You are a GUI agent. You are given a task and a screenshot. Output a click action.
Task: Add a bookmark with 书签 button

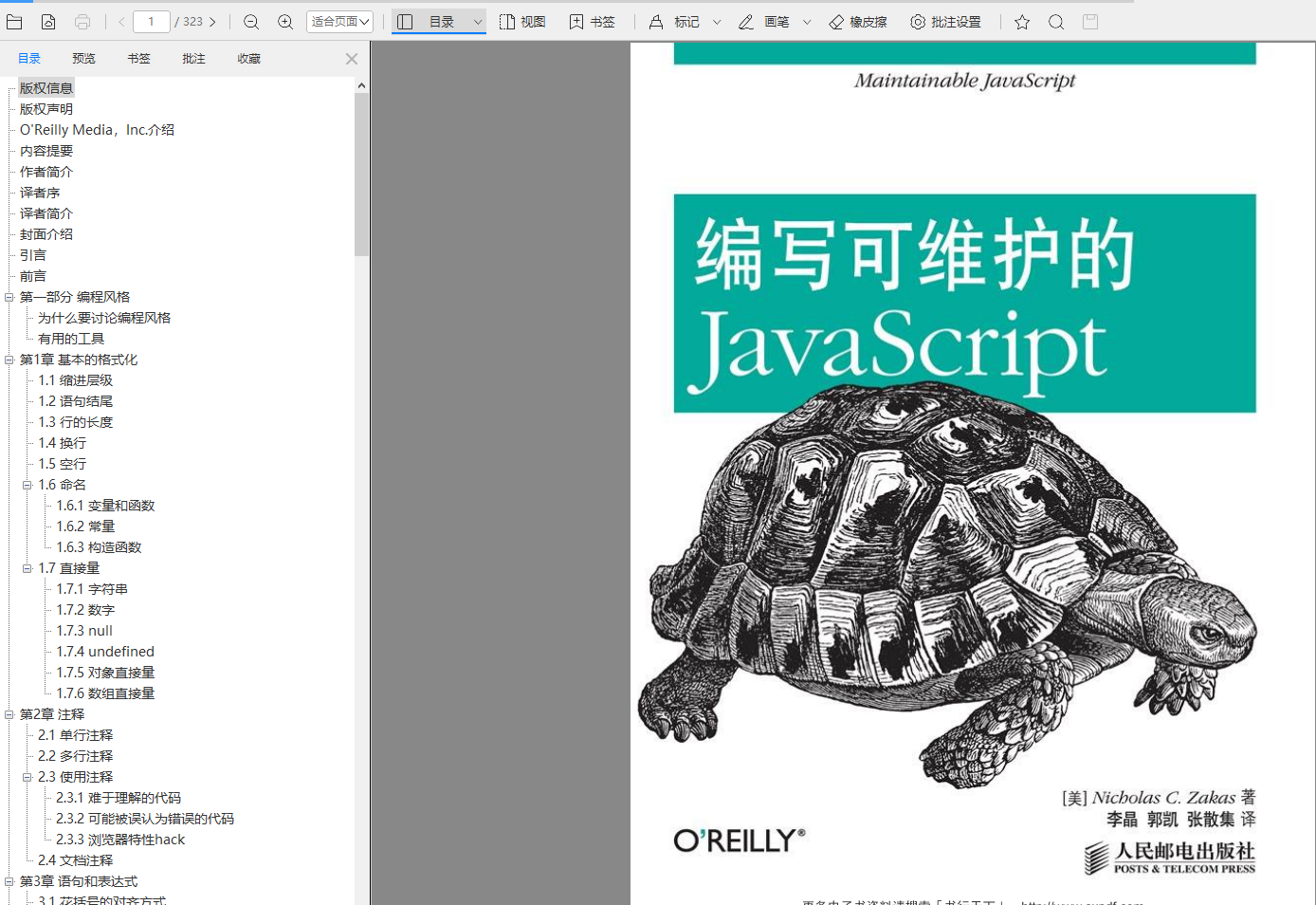[592, 22]
